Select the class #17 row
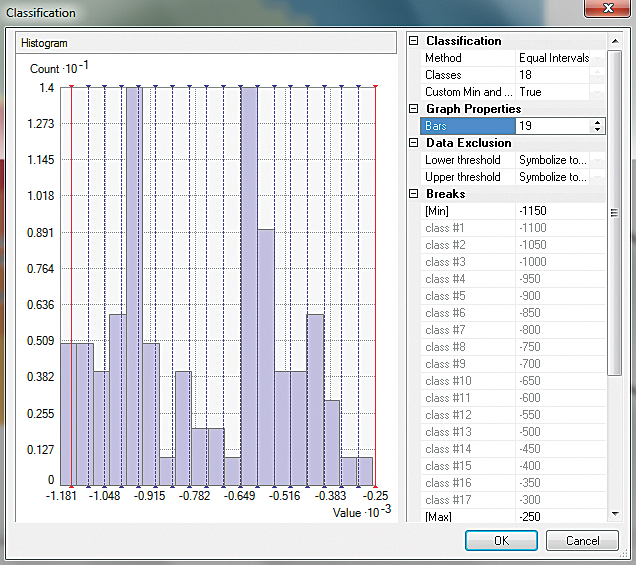 tap(513, 500)
